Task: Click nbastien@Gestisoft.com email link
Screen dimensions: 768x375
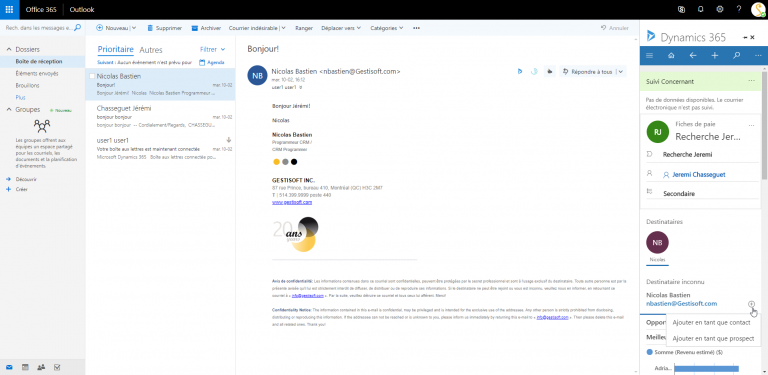Action: click(x=682, y=304)
